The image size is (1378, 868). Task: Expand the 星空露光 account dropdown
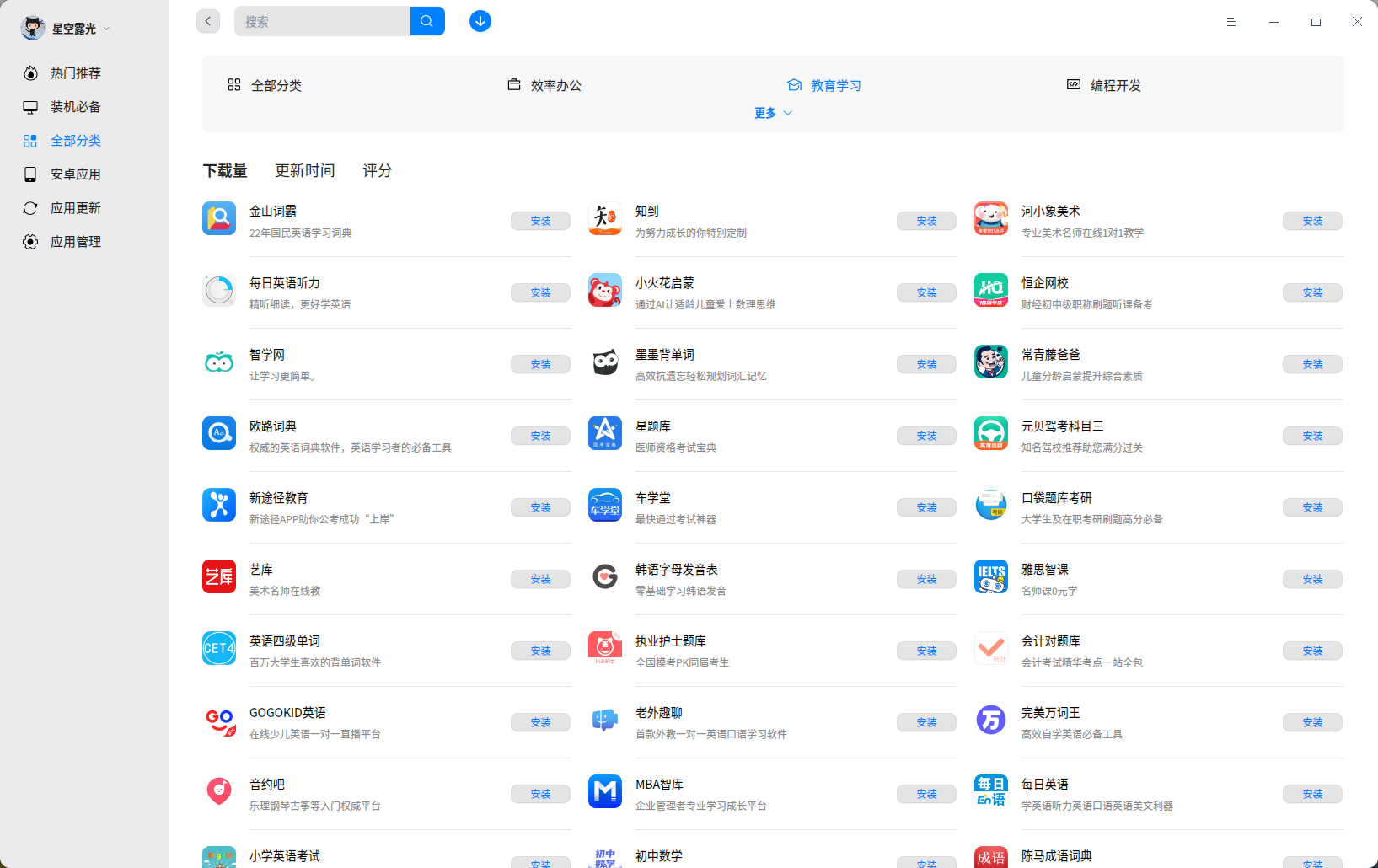pos(106,29)
